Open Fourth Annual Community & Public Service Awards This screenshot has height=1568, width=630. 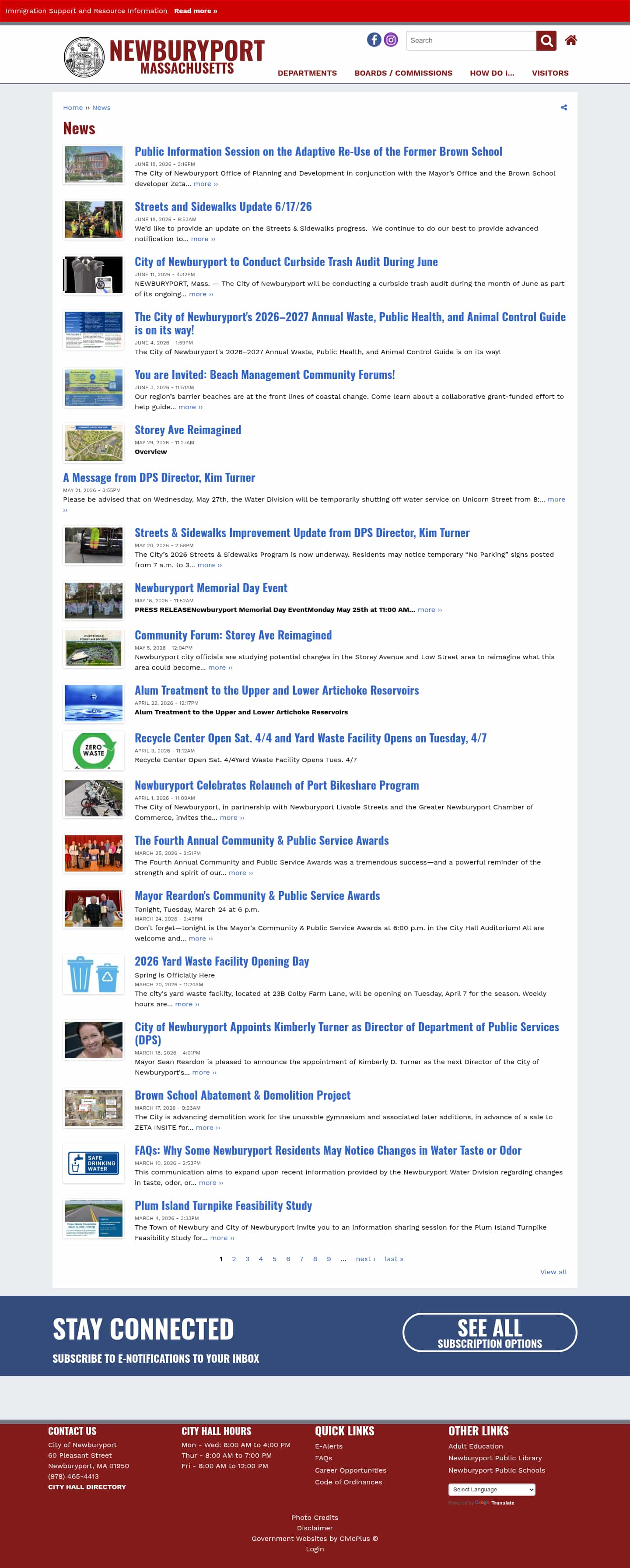tap(262, 840)
